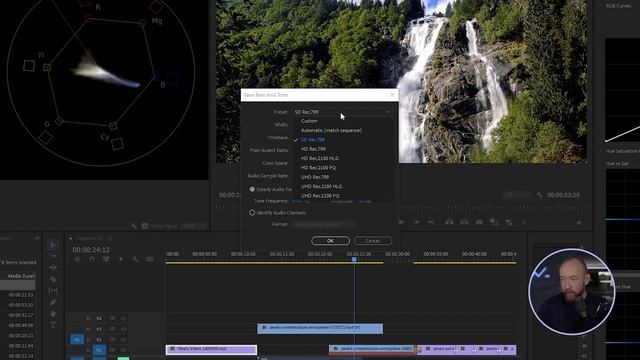Toggle timeline Snap magnet icon
This screenshot has height=360, width=640.
point(91,259)
